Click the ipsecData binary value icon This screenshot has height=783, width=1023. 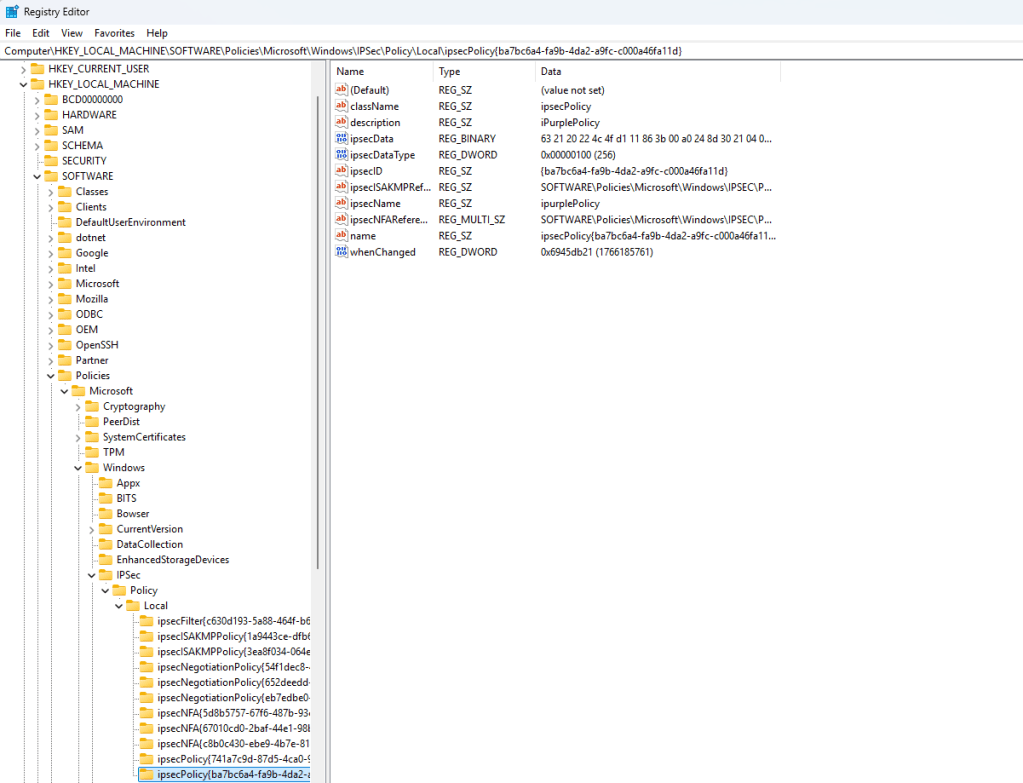tap(342, 139)
